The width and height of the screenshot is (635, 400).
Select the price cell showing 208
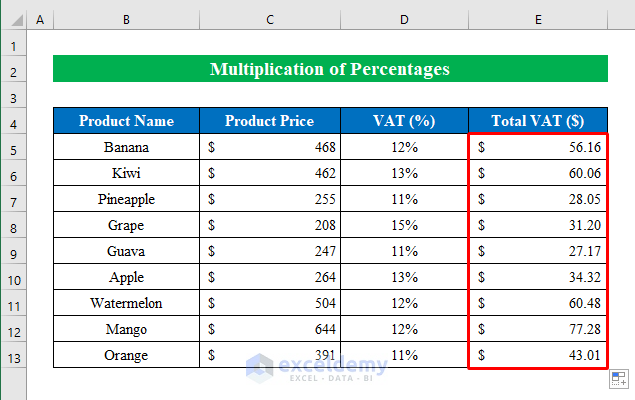coord(270,225)
